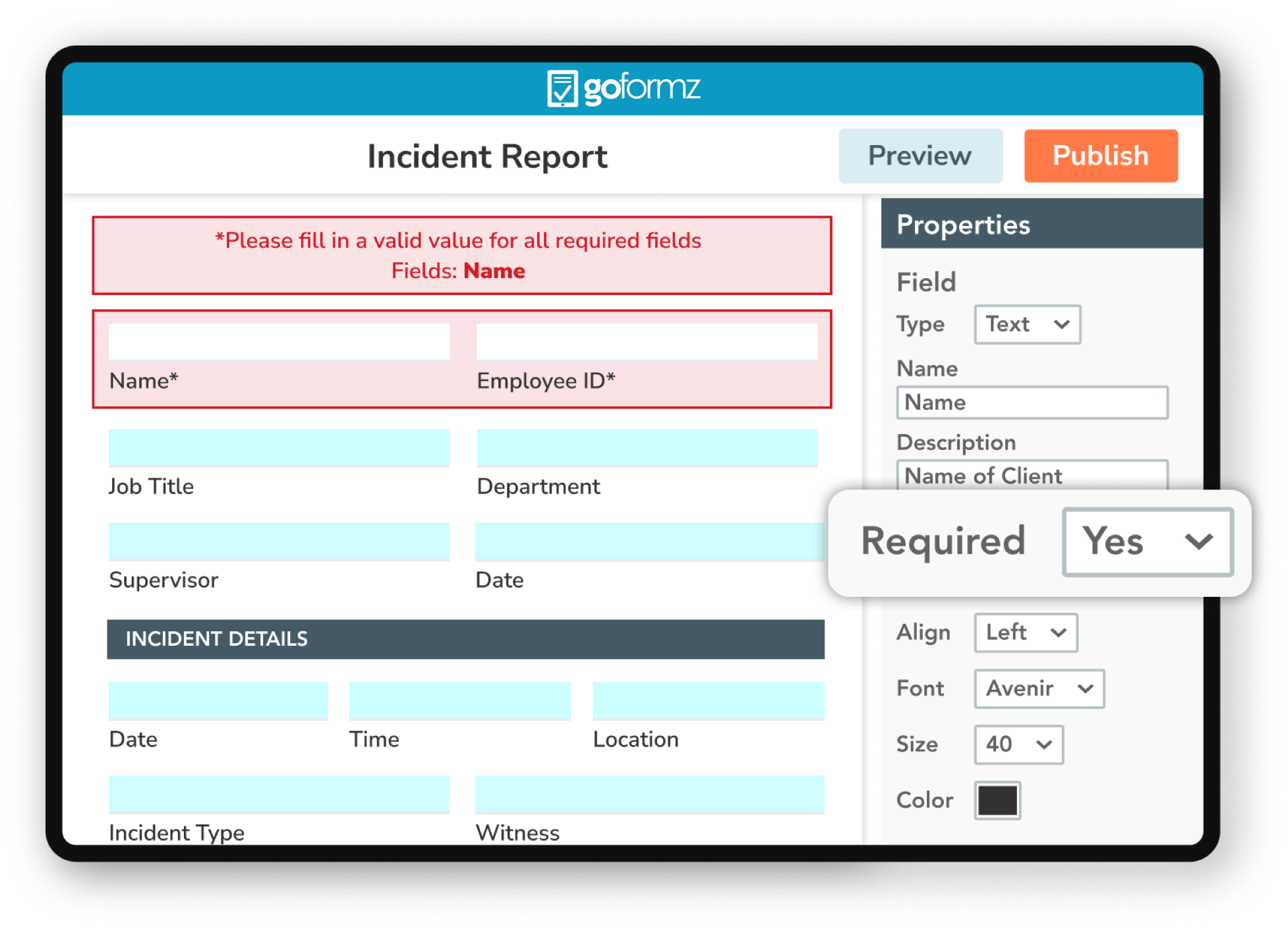
Task: Open the field Type dropdown
Action: (x=1027, y=324)
